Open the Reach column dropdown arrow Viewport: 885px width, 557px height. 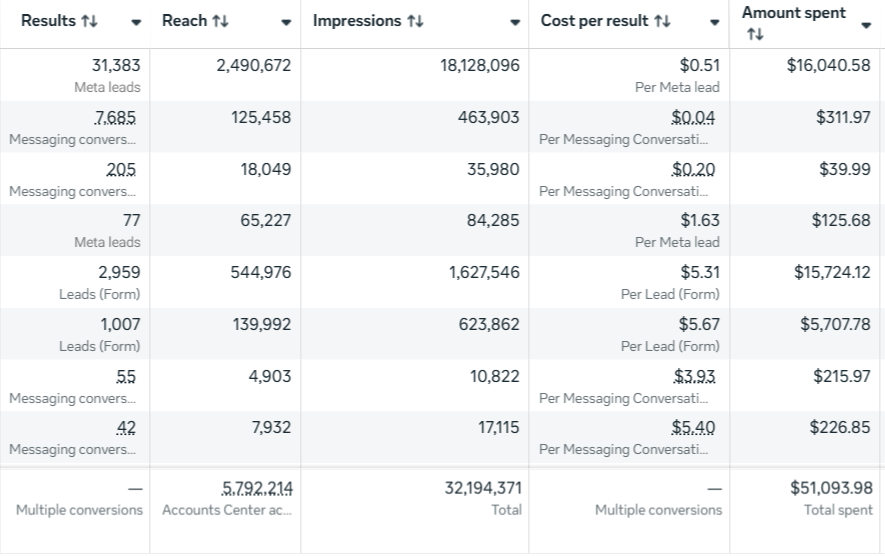(x=287, y=23)
